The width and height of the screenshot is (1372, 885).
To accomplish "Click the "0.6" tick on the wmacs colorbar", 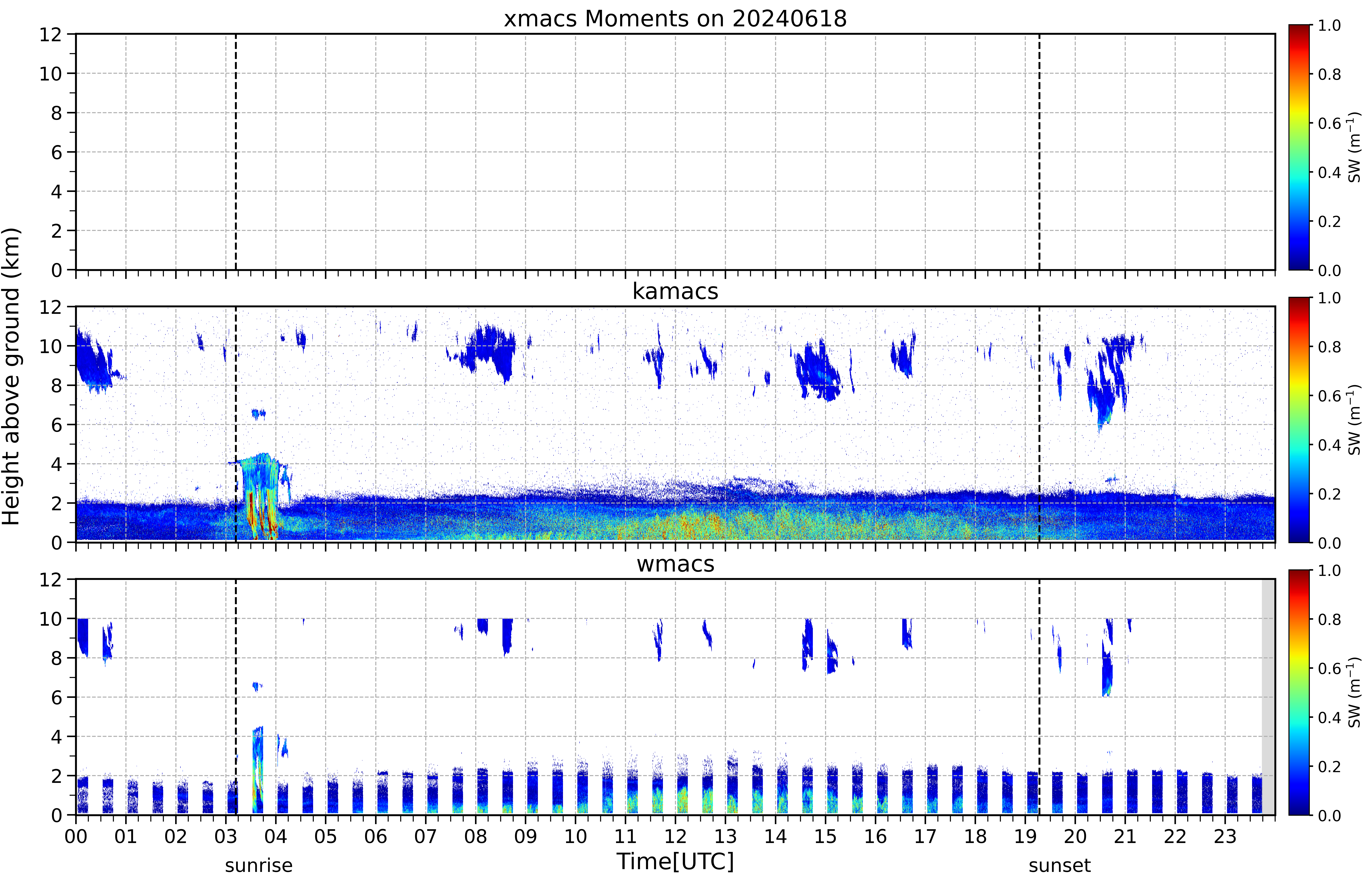I will 1329,668.
